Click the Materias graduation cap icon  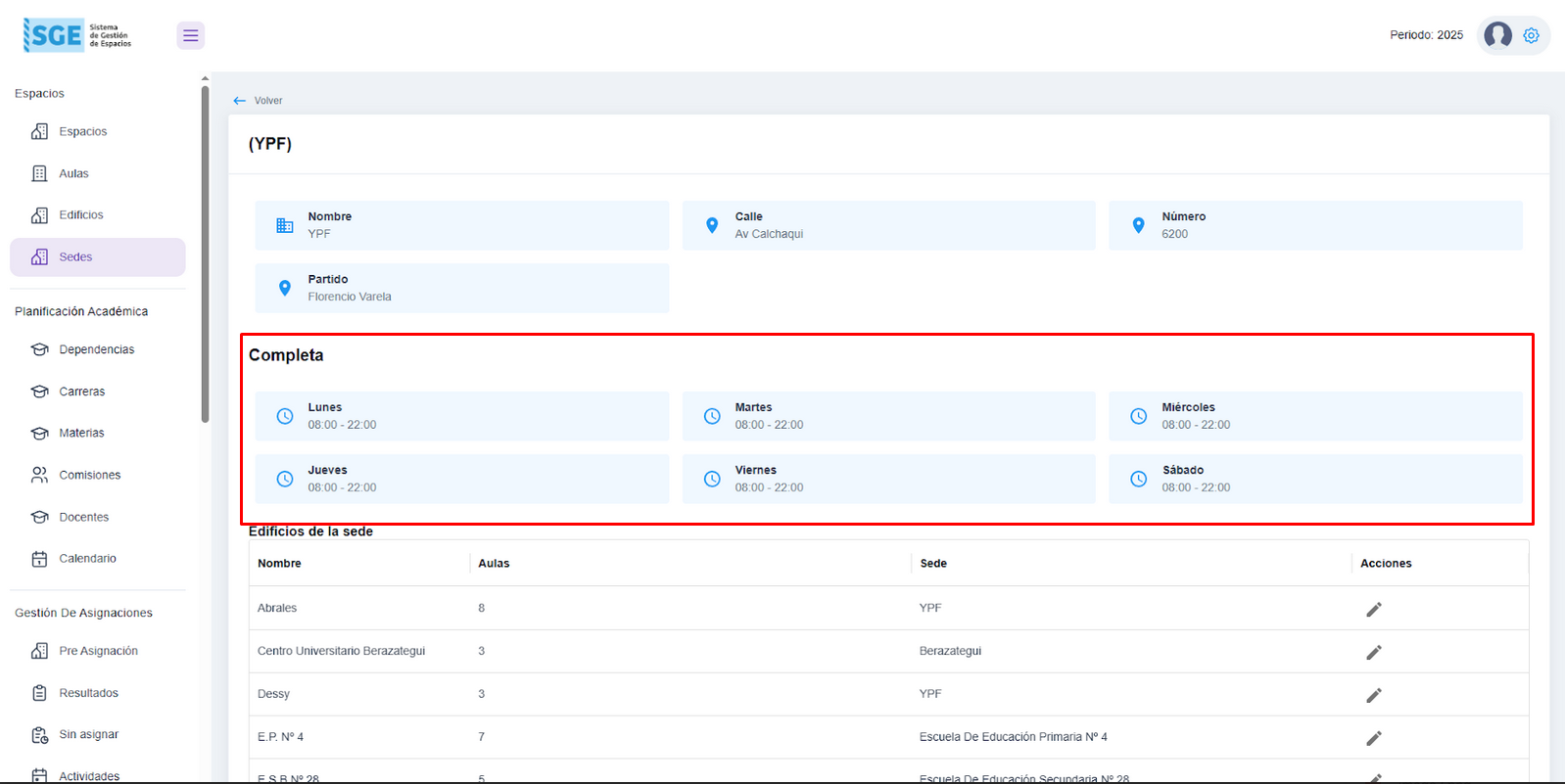tap(39, 433)
